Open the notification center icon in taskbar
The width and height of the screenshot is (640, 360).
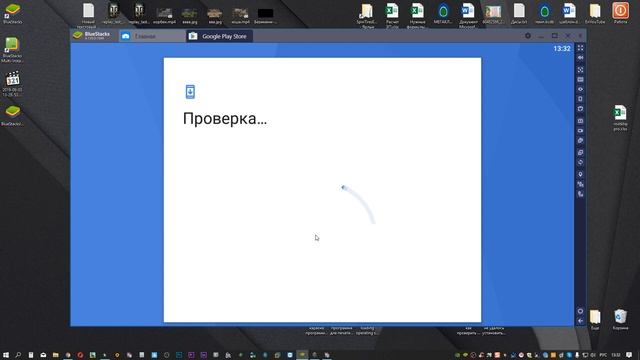629,355
